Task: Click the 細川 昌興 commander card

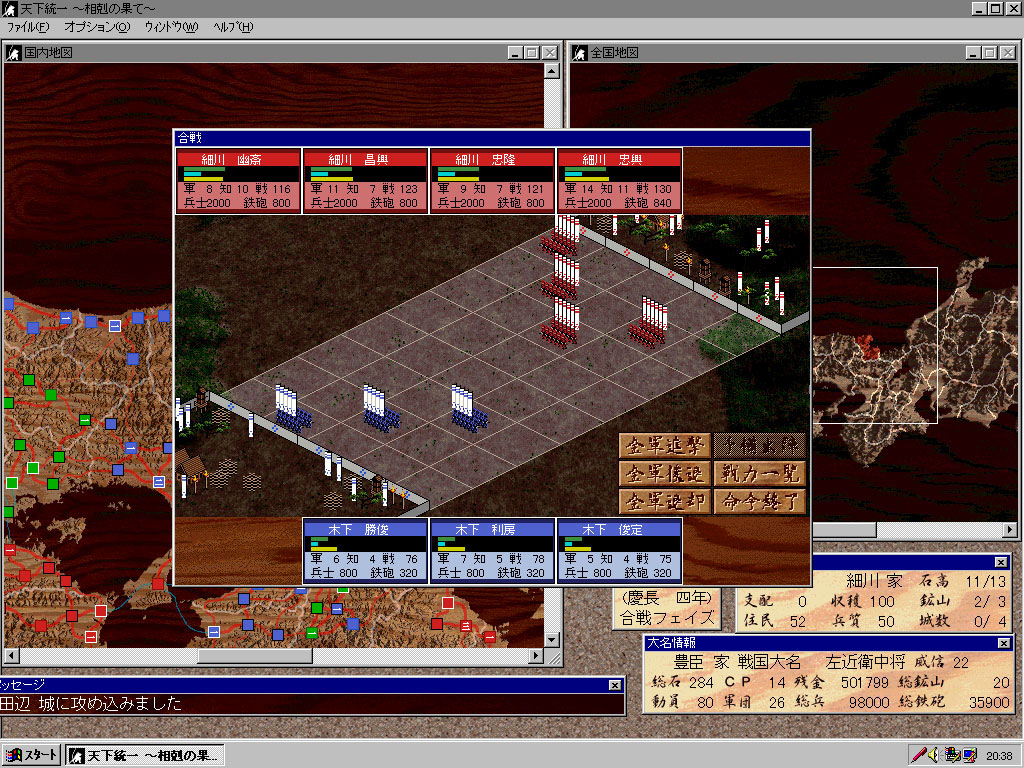Action: [365, 181]
